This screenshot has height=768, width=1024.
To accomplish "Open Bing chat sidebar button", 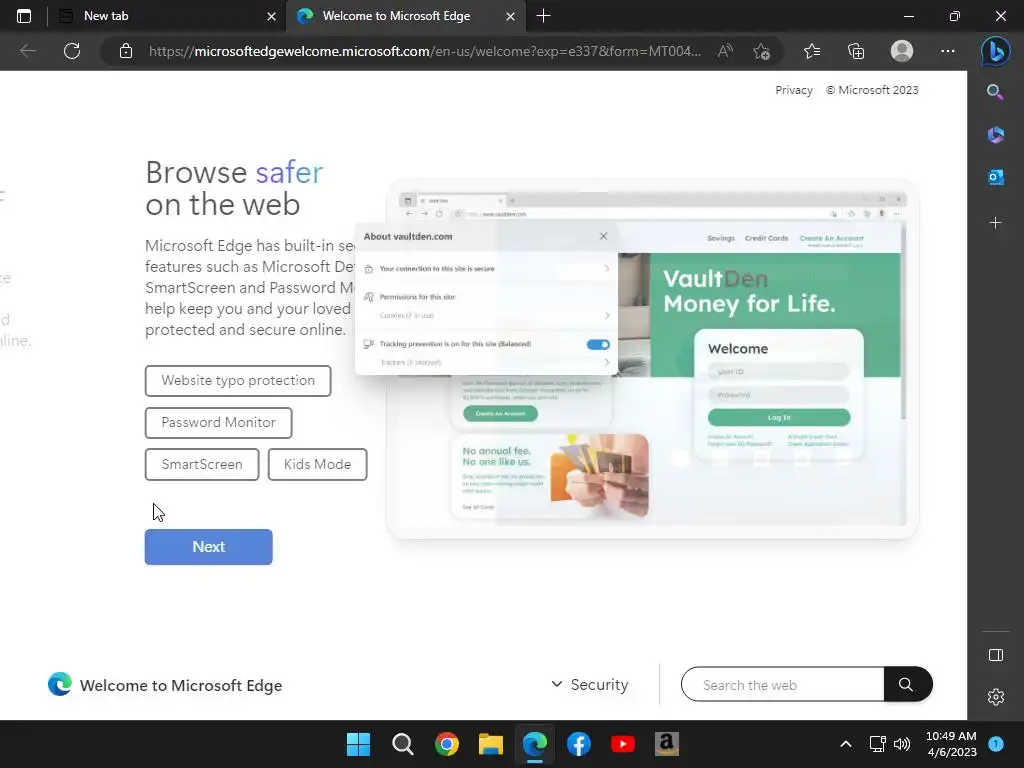I will pyautogui.click(x=995, y=51).
